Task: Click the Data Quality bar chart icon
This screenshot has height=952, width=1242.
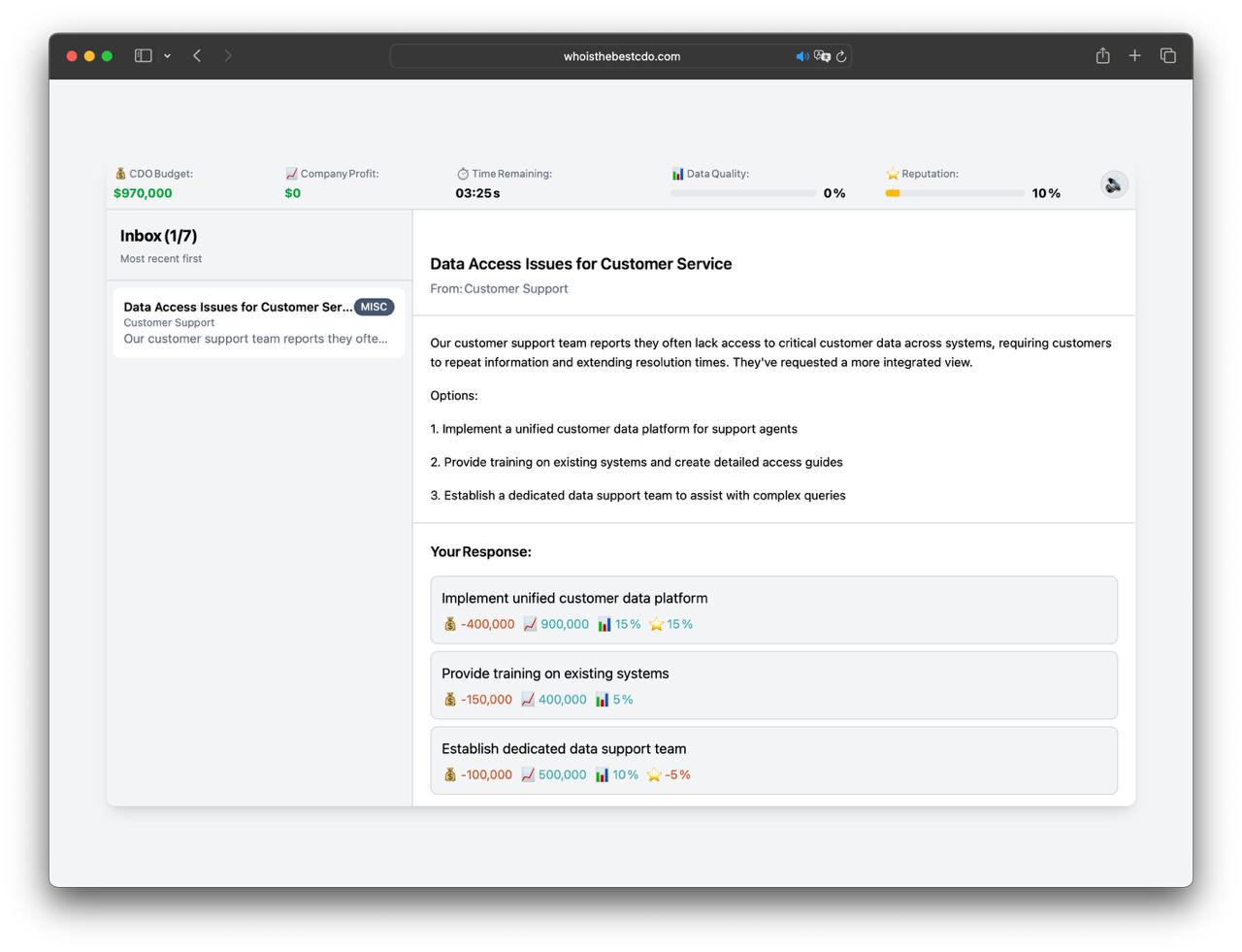Action: tap(677, 174)
